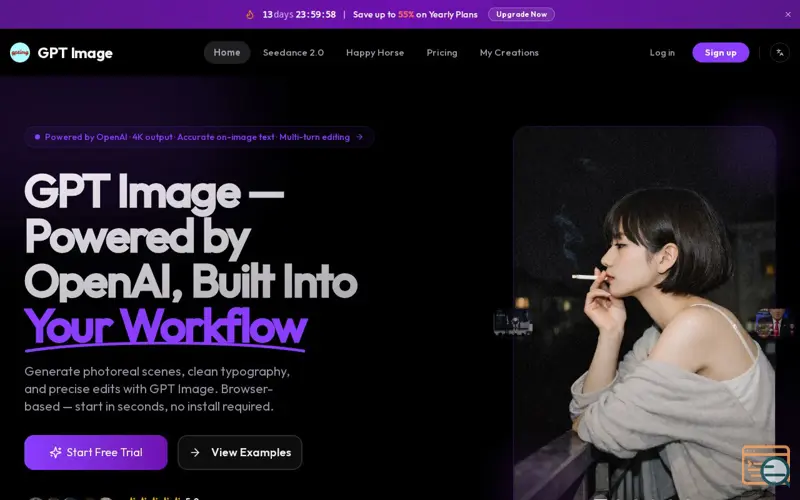The width and height of the screenshot is (800, 500).
Task: Click the main showcase image of woman
Action: [644, 312]
